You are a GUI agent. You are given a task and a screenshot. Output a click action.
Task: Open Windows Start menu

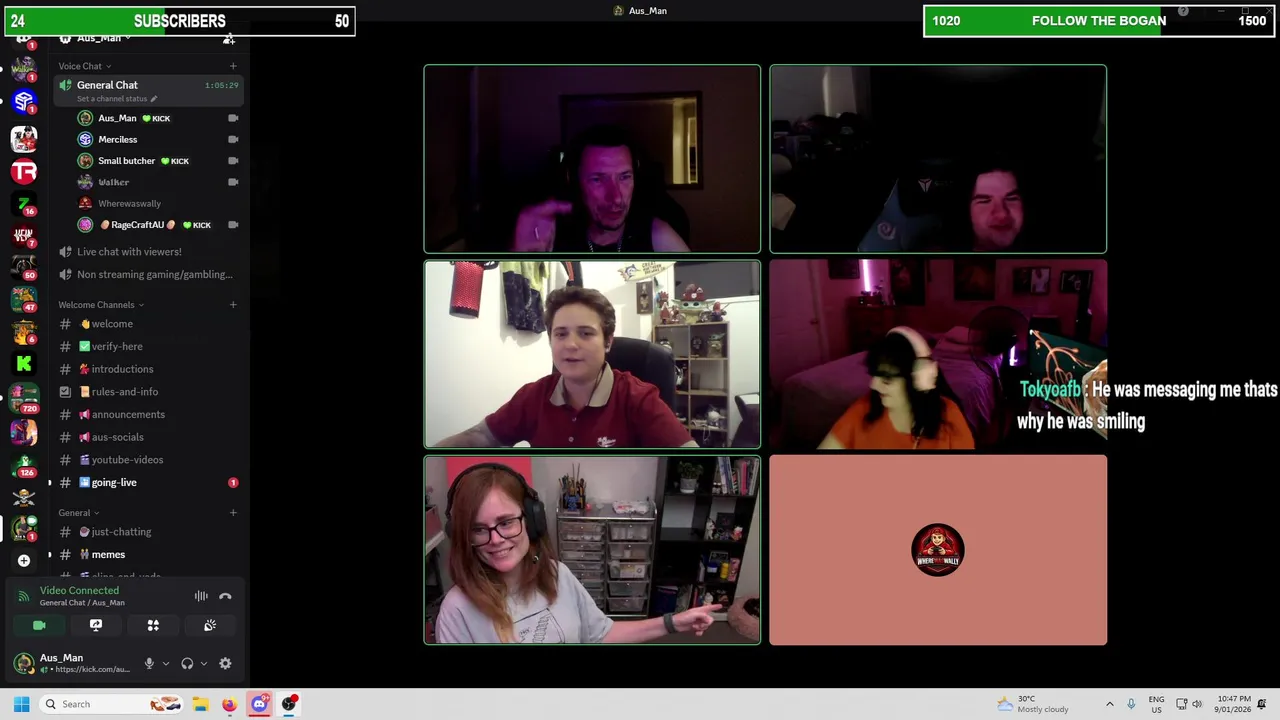coord(21,704)
